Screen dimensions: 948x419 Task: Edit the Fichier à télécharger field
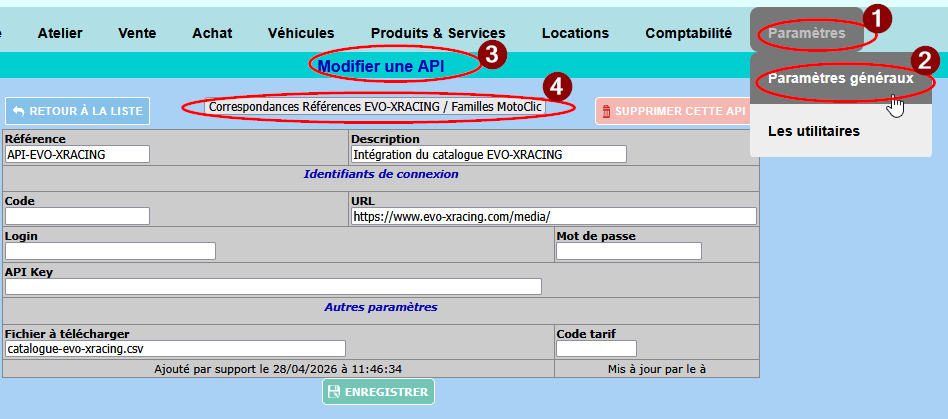click(175, 349)
